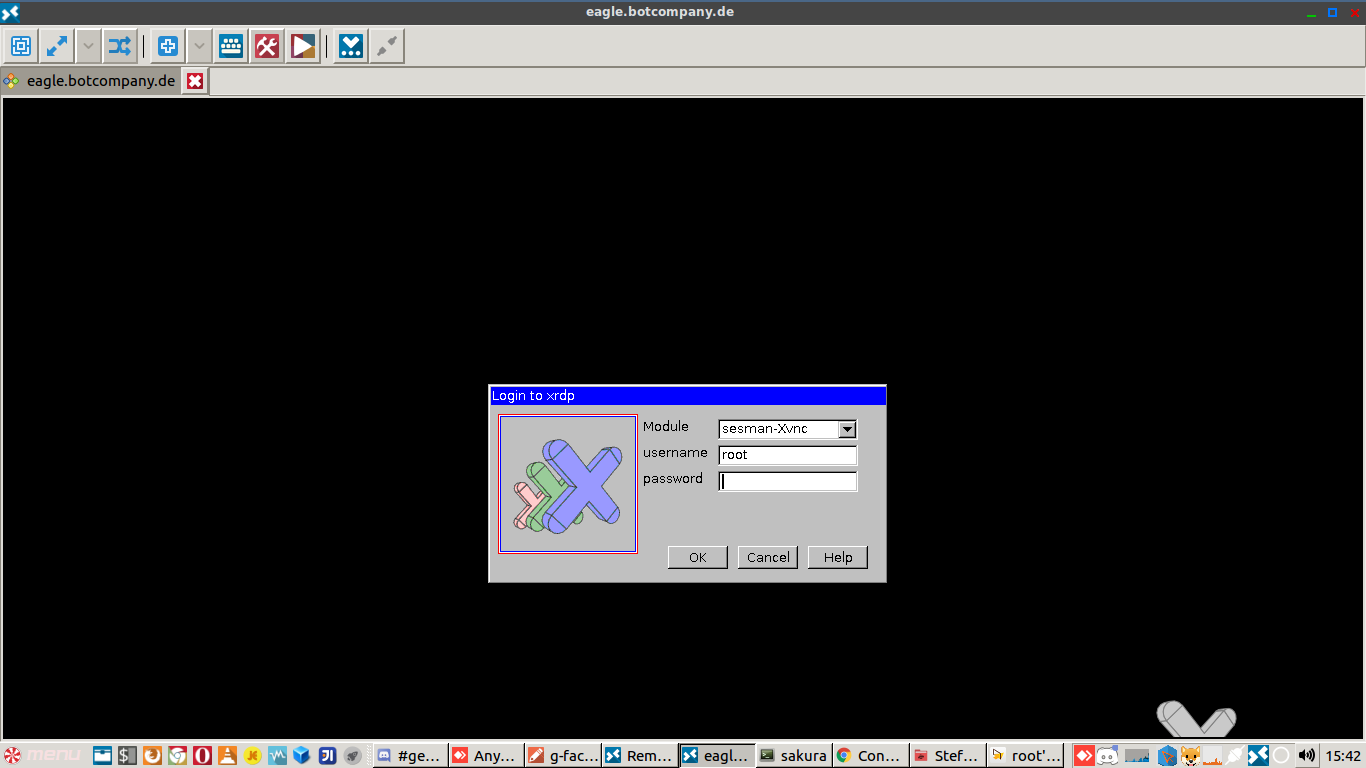
Task: Toggle the grab keyboard icon
Action: [x=231, y=46]
